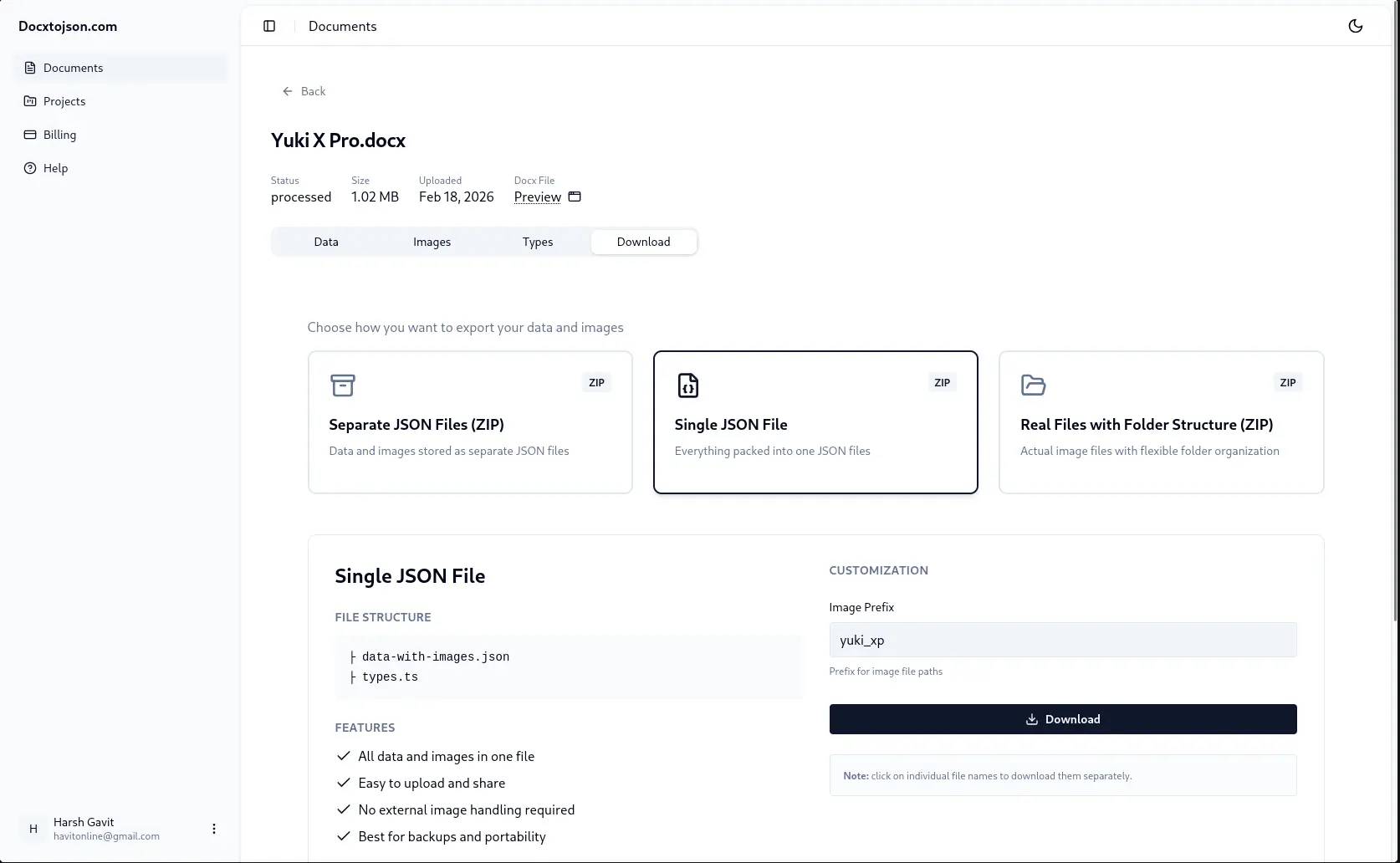Open Help question mark icon
1400x863 pixels.
pos(30,168)
